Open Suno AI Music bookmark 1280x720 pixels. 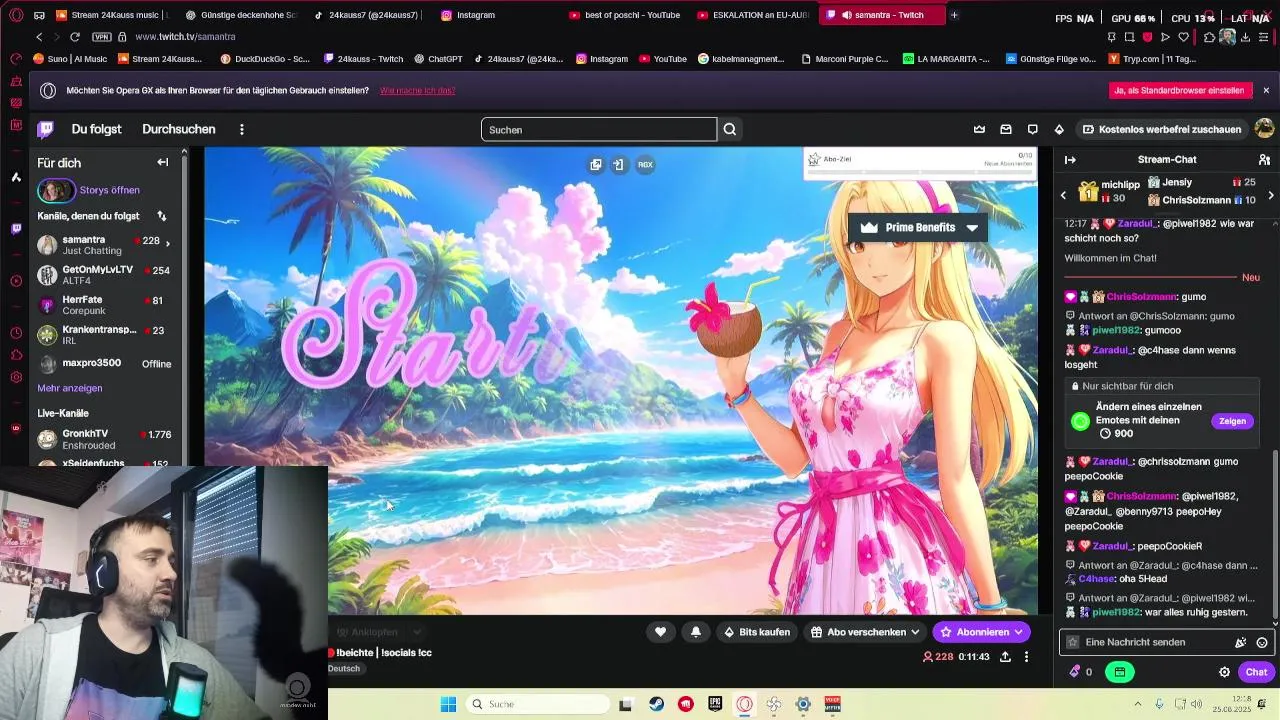click(x=70, y=59)
